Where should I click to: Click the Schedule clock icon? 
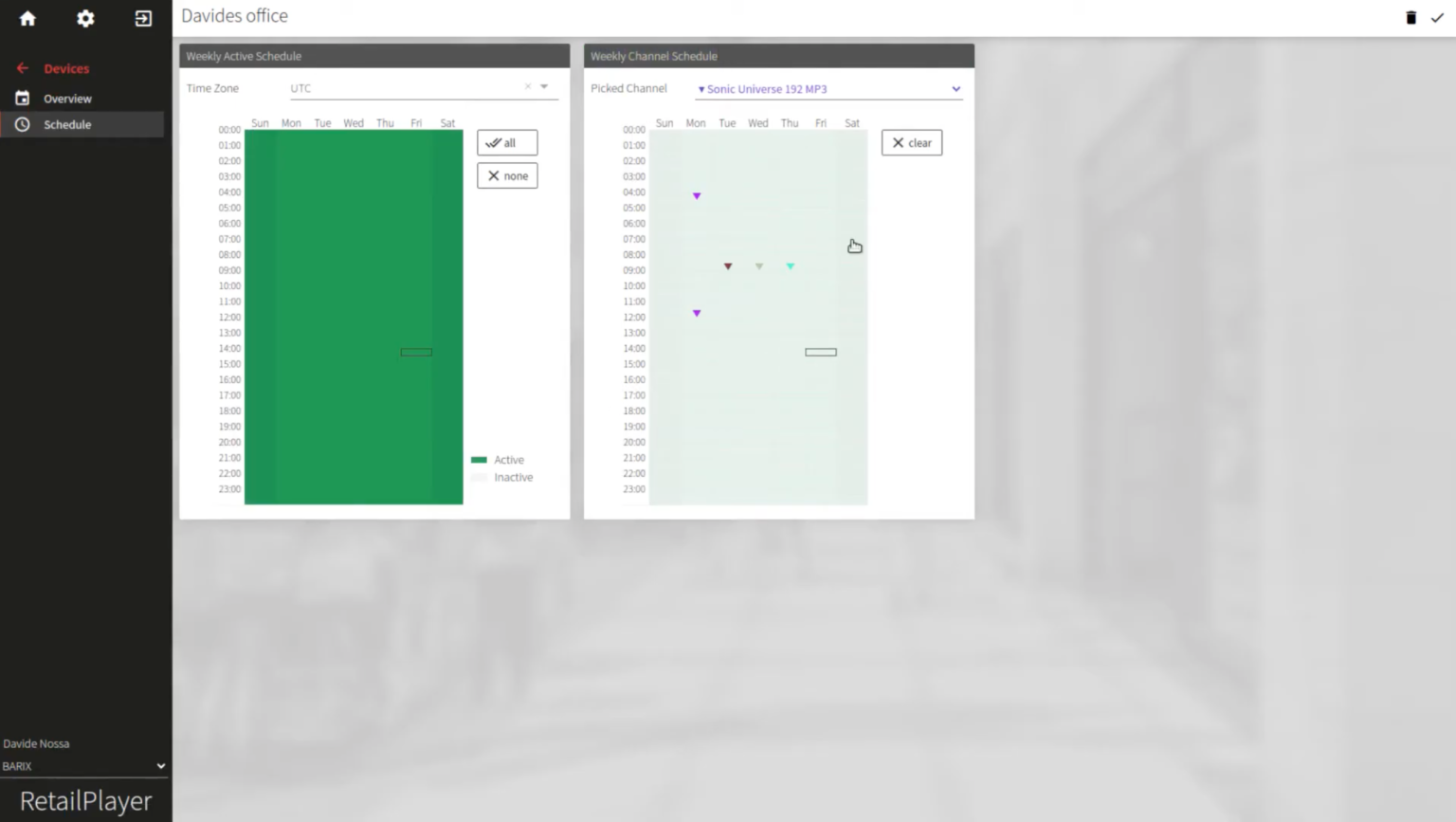[22, 124]
